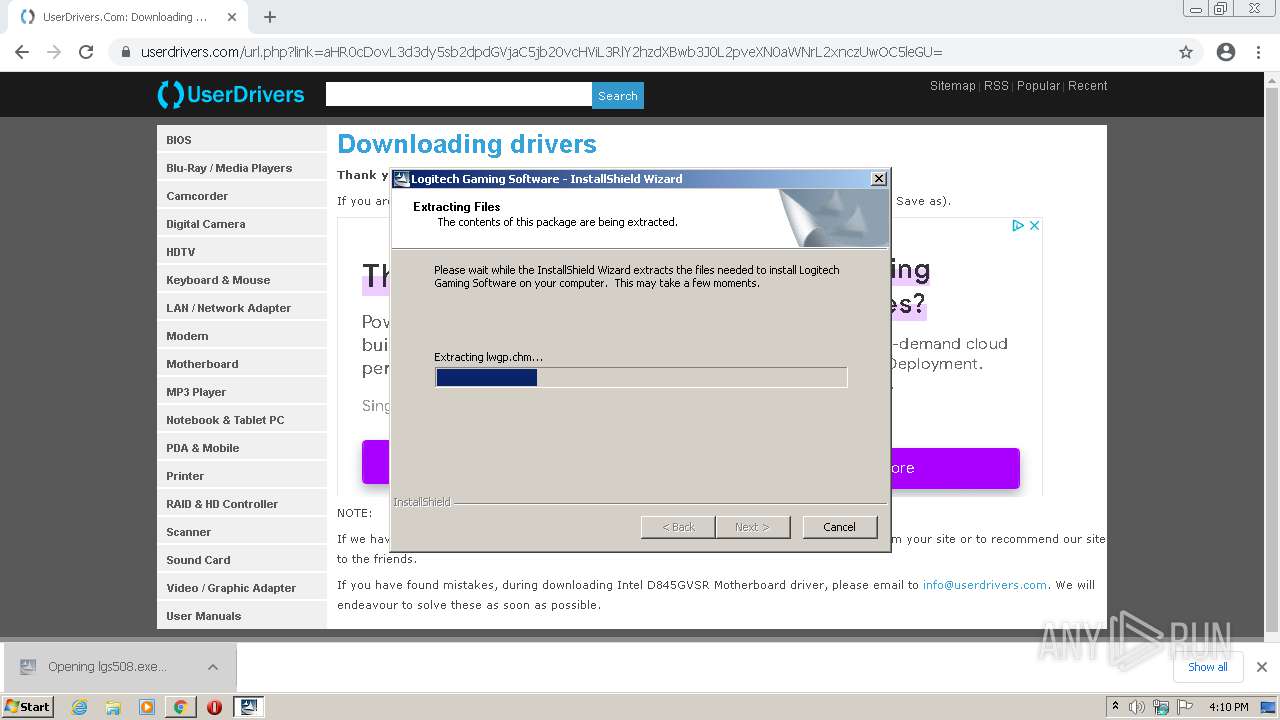Open the Popular link
The image size is (1280, 720).
pos(1038,86)
